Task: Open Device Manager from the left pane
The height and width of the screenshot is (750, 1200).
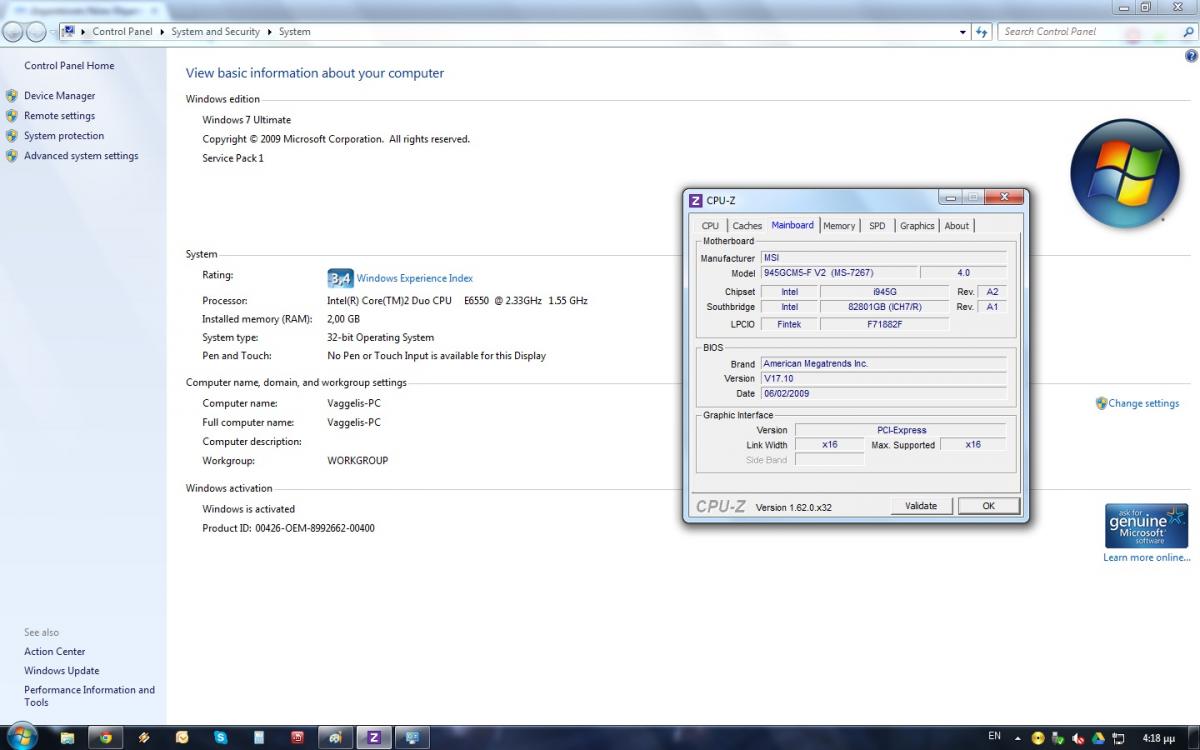Action: pyautogui.click(x=60, y=96)
